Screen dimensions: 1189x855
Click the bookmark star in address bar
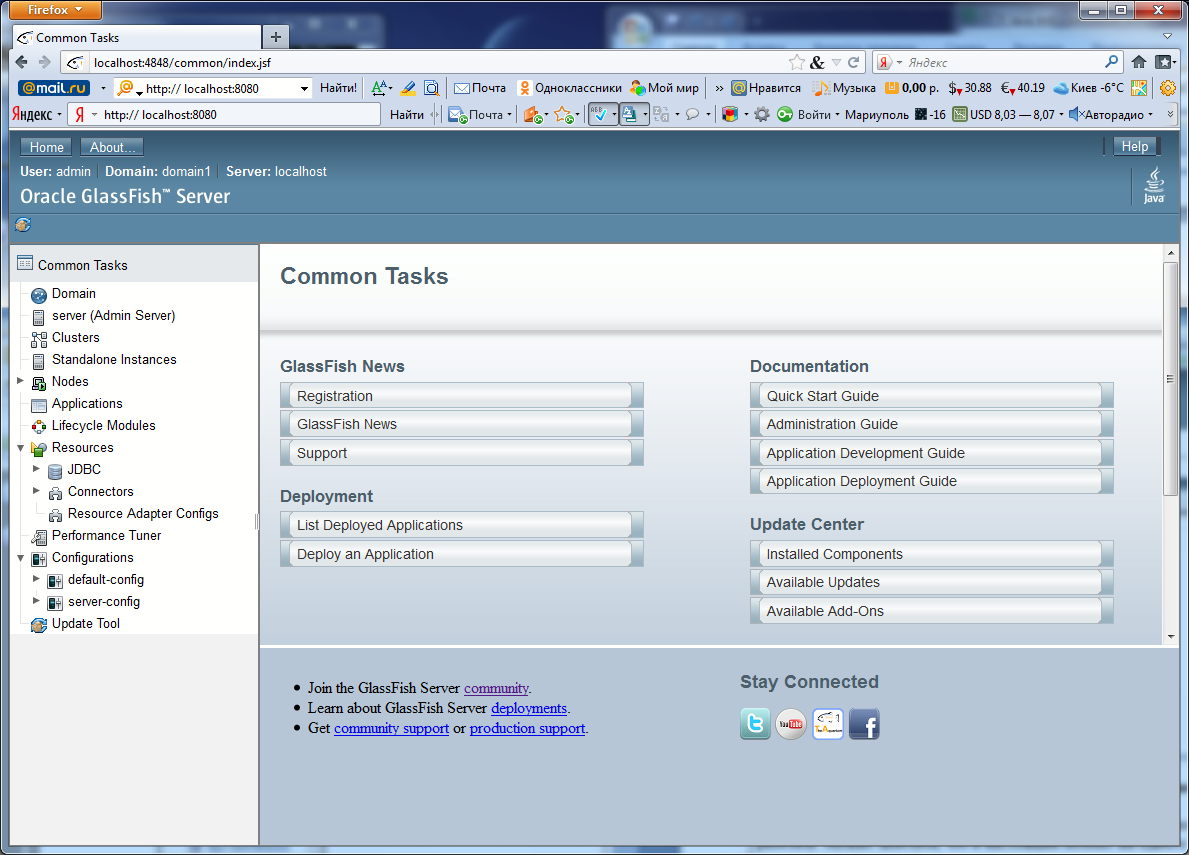coord(796,62)
